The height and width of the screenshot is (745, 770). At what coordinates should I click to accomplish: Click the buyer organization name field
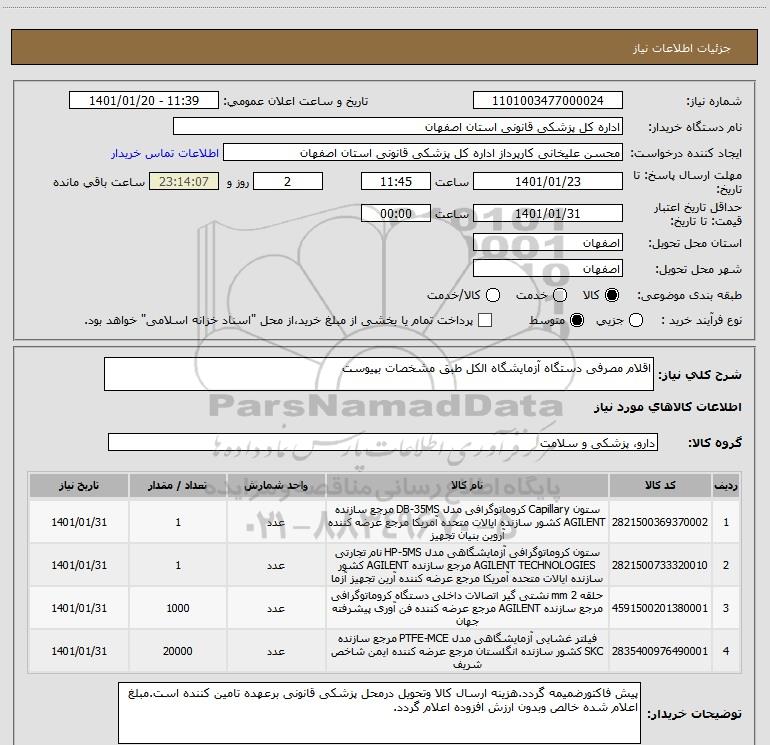398,127
